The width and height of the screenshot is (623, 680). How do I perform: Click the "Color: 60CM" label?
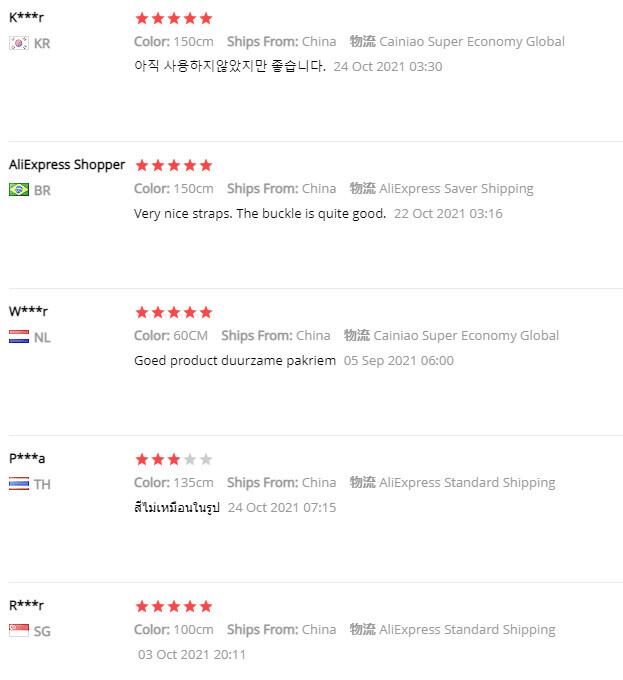click(171, 335)
